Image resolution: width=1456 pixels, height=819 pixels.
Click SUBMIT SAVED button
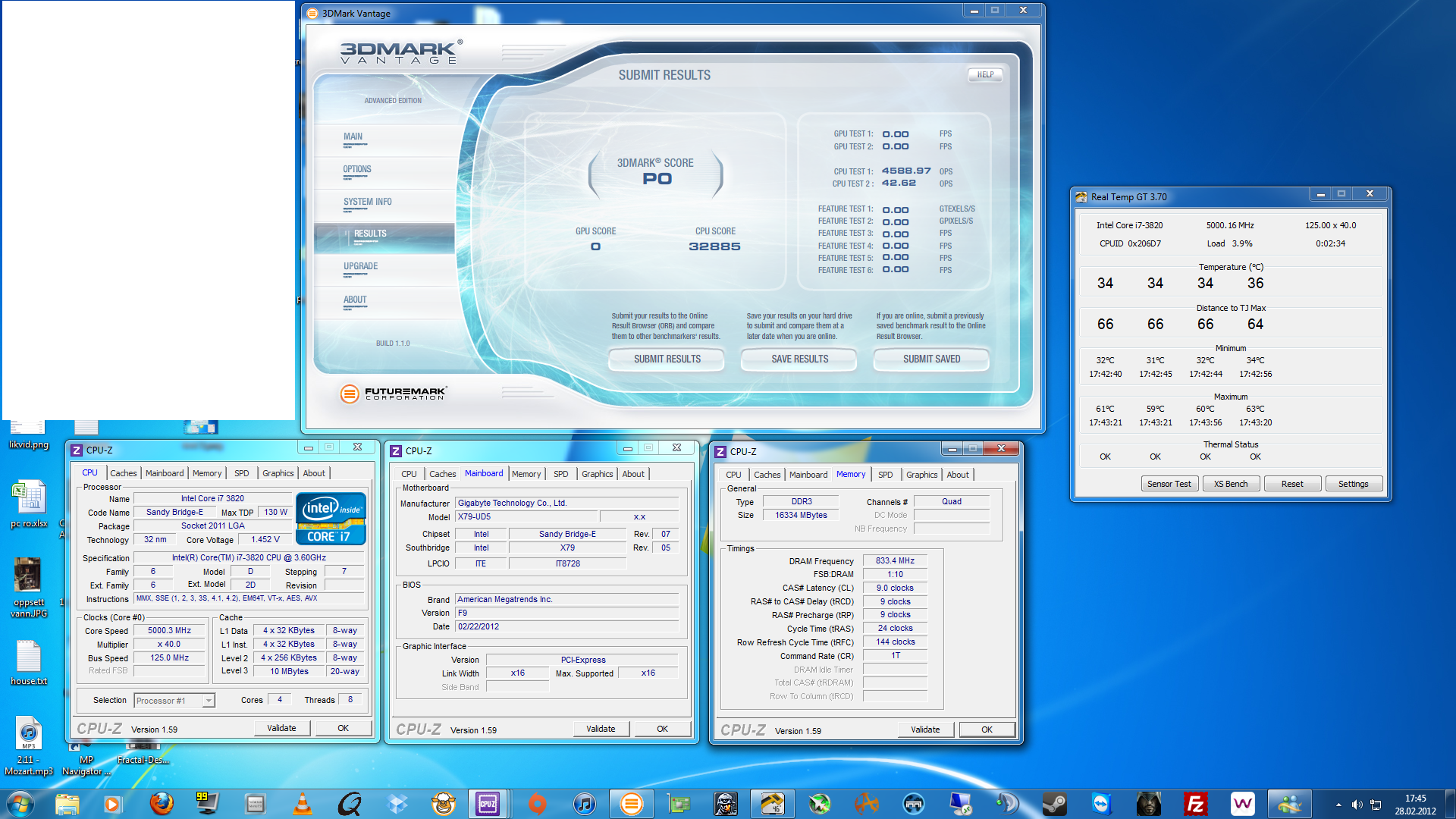point(931,359)
